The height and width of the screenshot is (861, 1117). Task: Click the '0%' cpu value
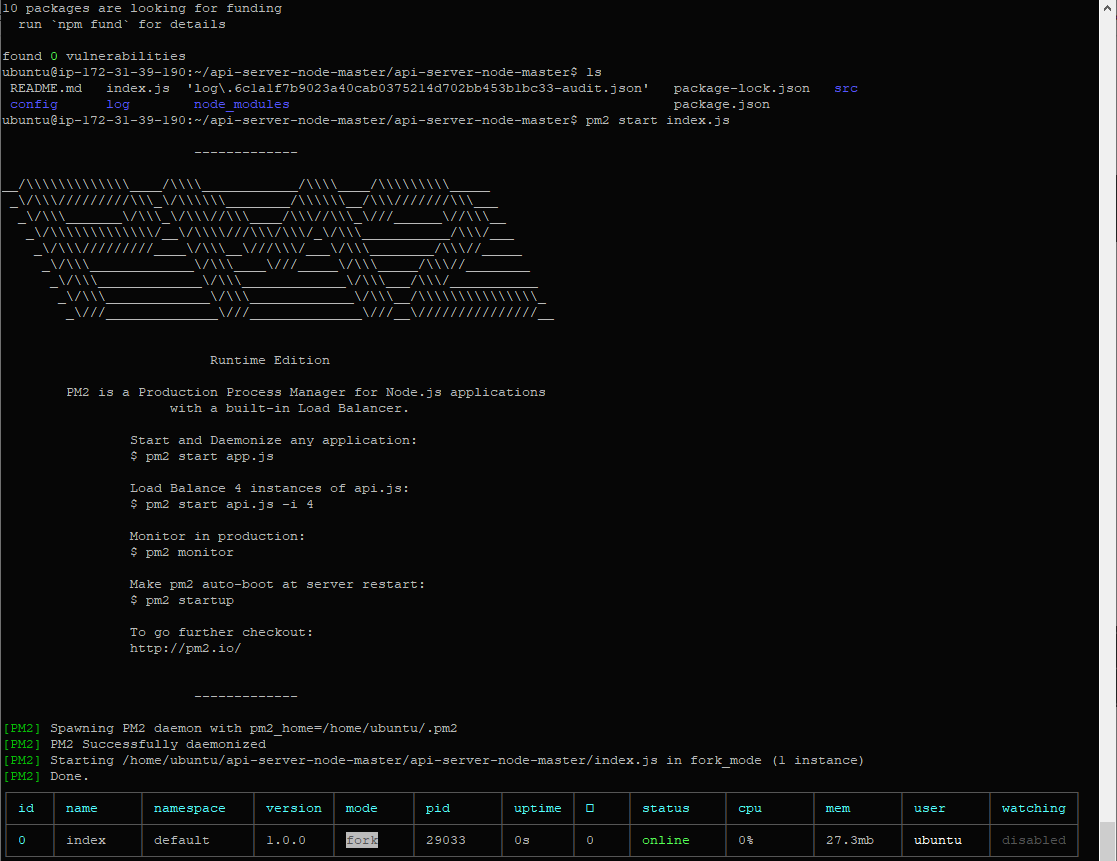tap(746, 840)
